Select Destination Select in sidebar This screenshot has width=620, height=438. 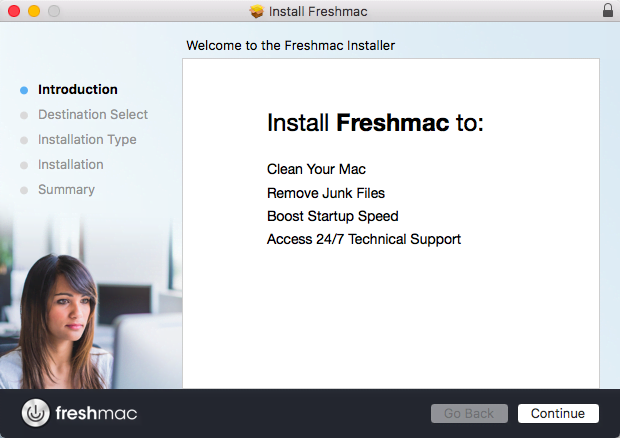[93, 115]
